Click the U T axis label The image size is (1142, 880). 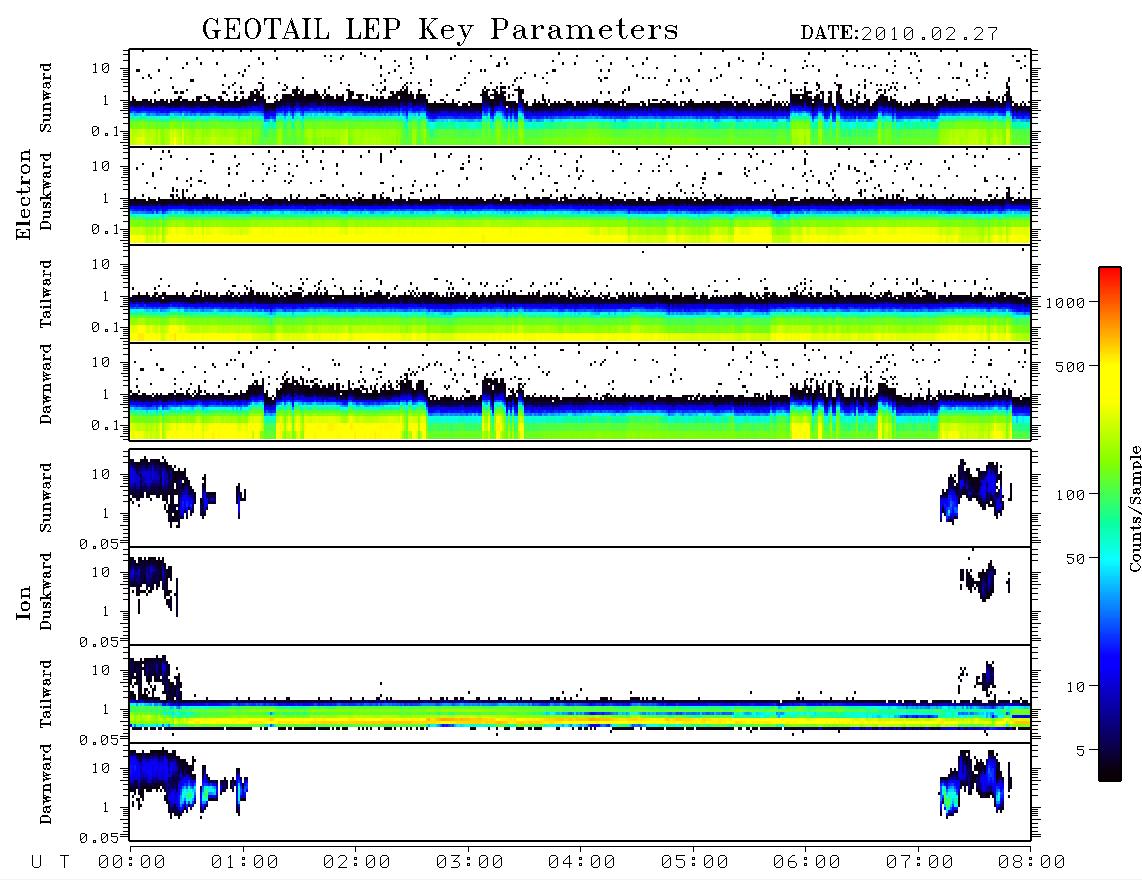(51, 863)
